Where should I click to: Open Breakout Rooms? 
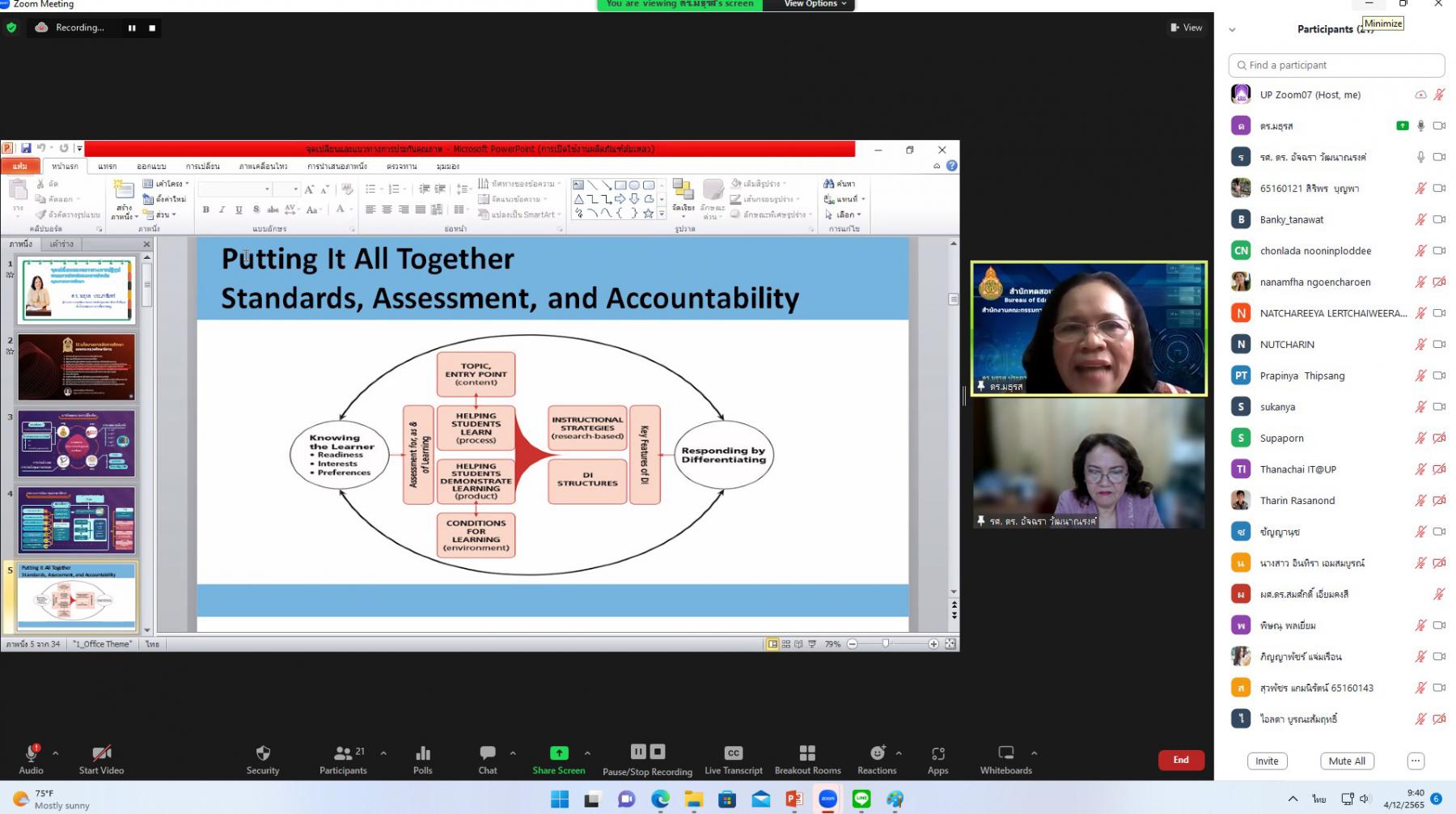coord(807,753)
